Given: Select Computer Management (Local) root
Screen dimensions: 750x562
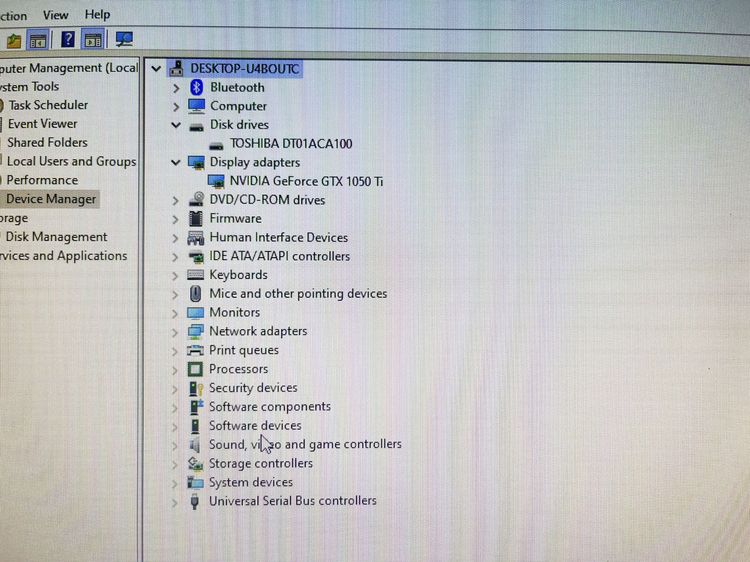Looking at the screenshot, I should pos(69,68).
